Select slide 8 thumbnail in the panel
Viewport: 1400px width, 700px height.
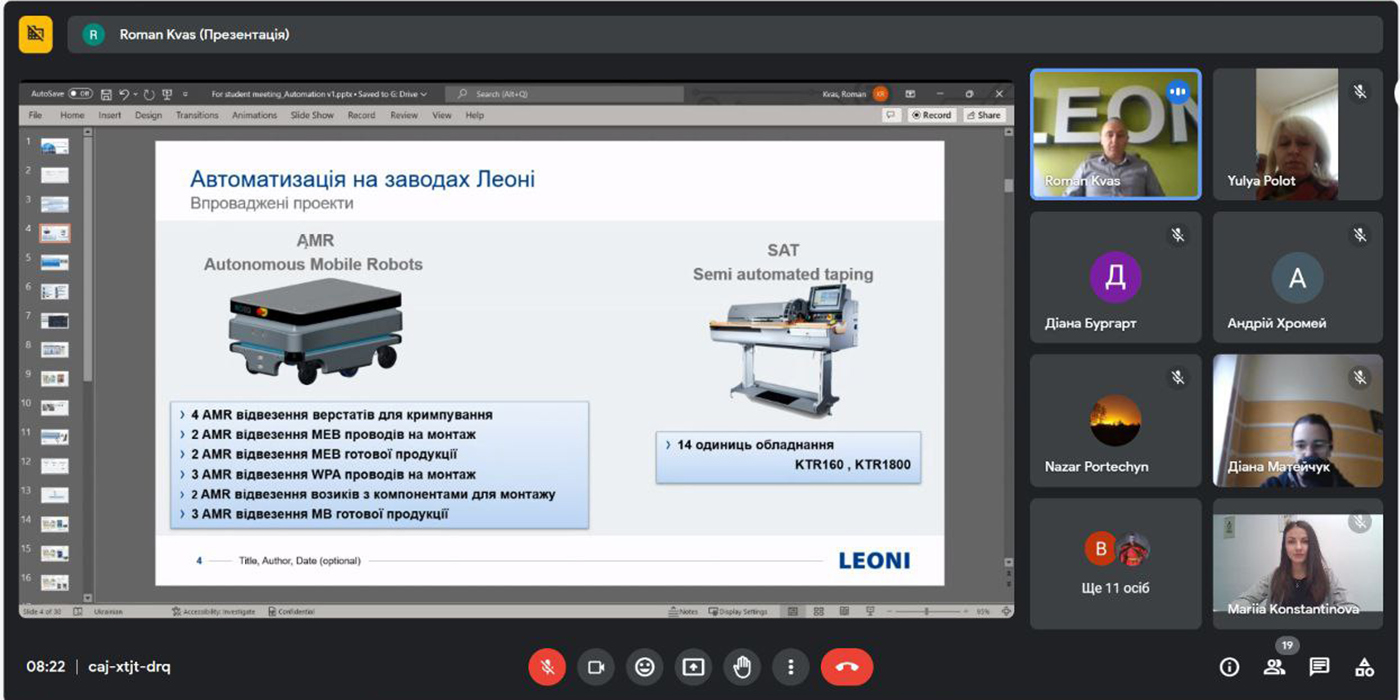pos(54,350)
